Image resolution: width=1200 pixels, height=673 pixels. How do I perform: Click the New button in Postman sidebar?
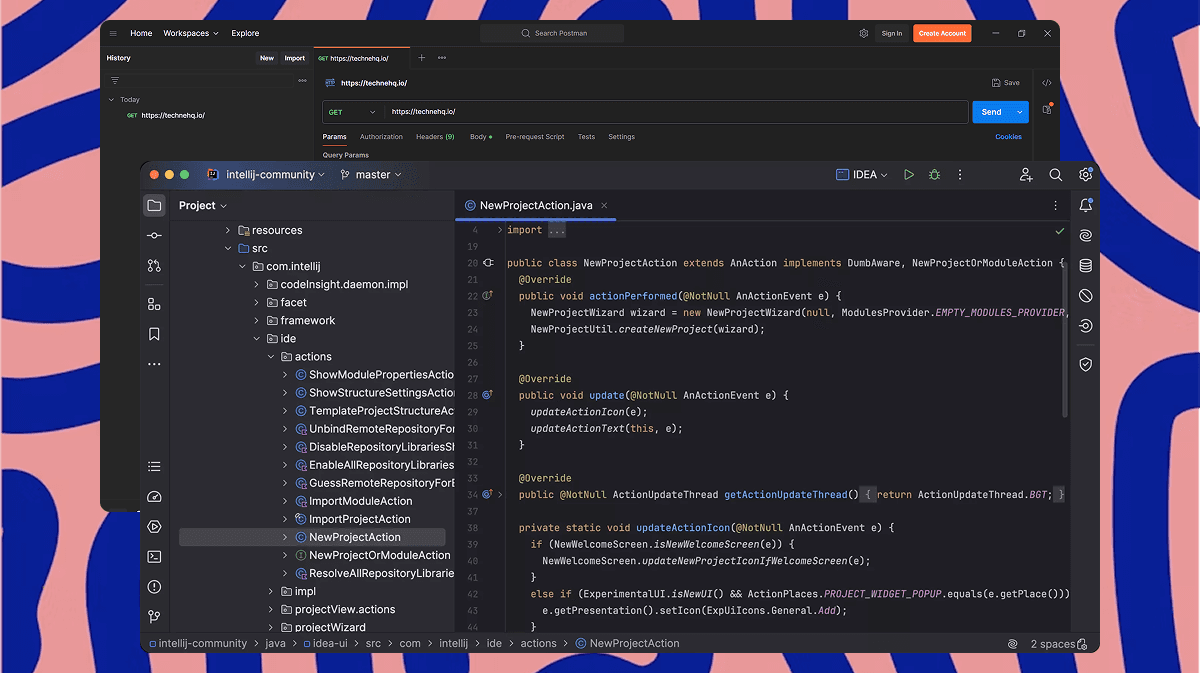pyautogui.click(x=267, y=58)
